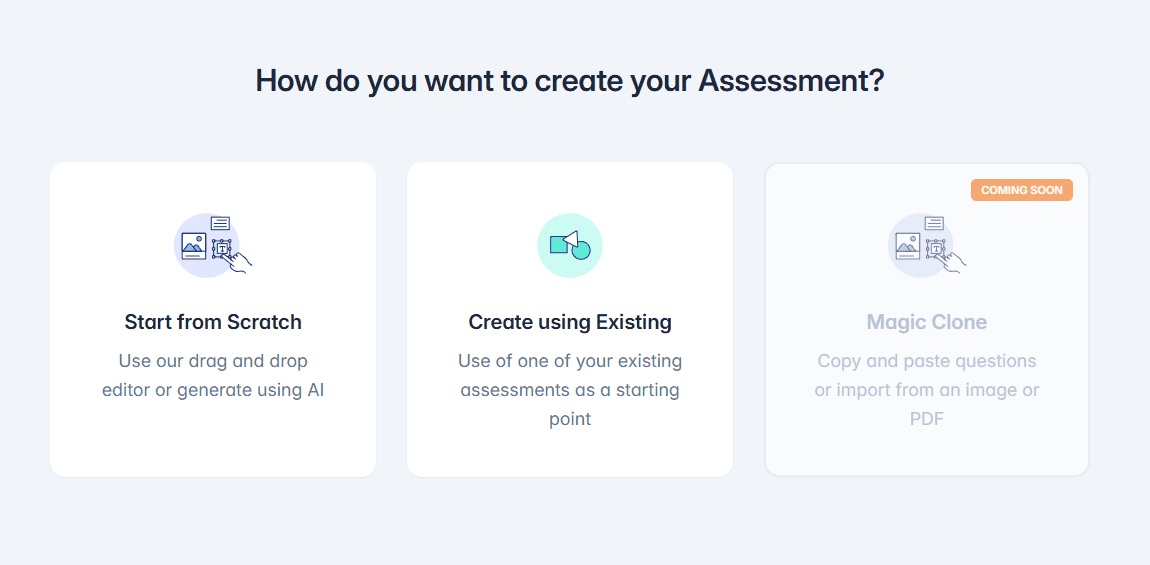Select the Start from Scratch title
This screenshot has width=1150, height=565.
213,322
